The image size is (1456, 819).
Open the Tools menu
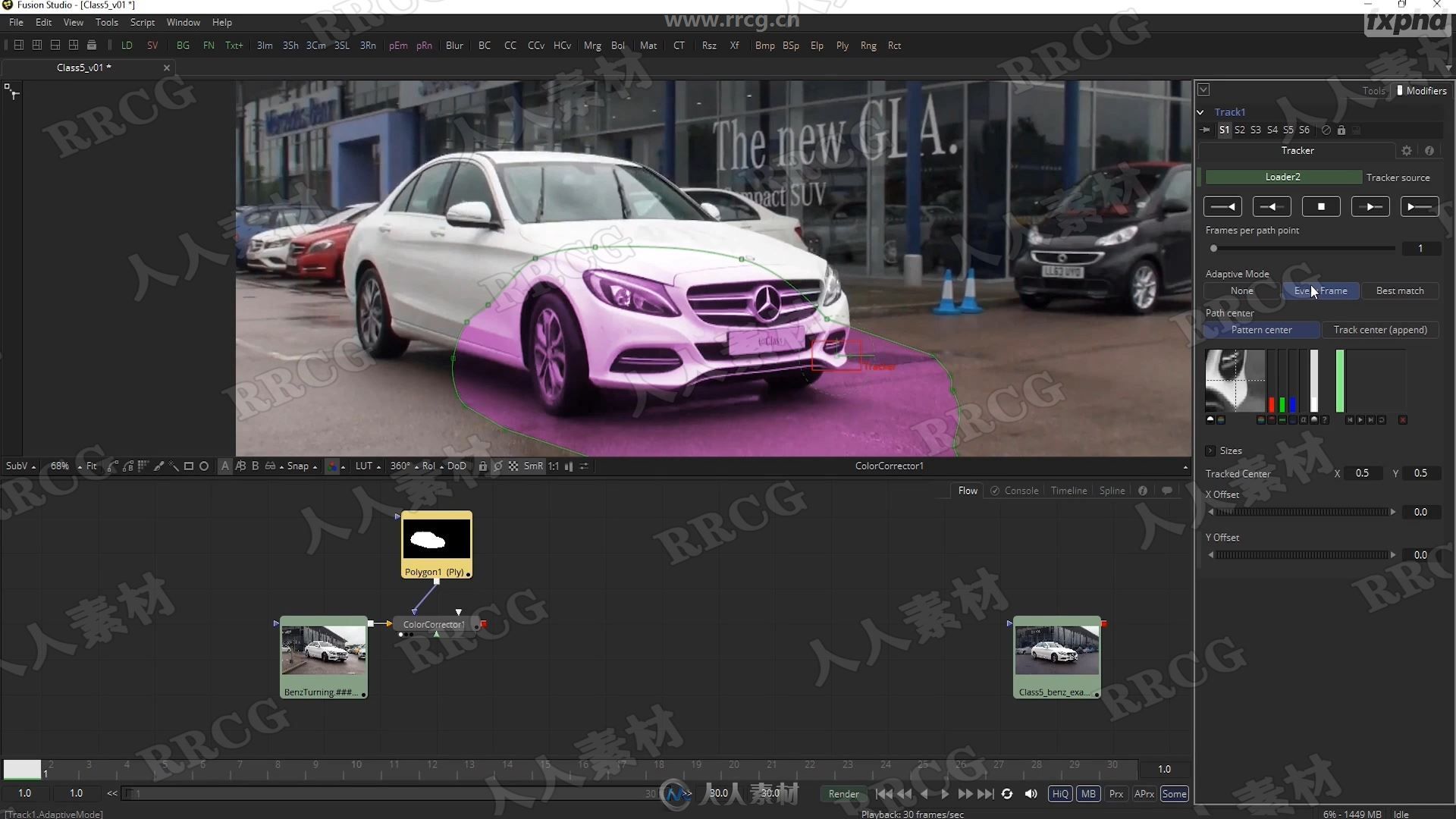pos(106,22)
